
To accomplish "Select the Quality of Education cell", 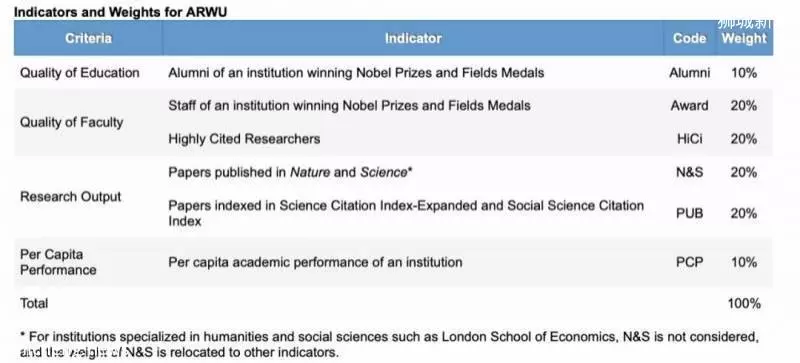I will [80, 73].
